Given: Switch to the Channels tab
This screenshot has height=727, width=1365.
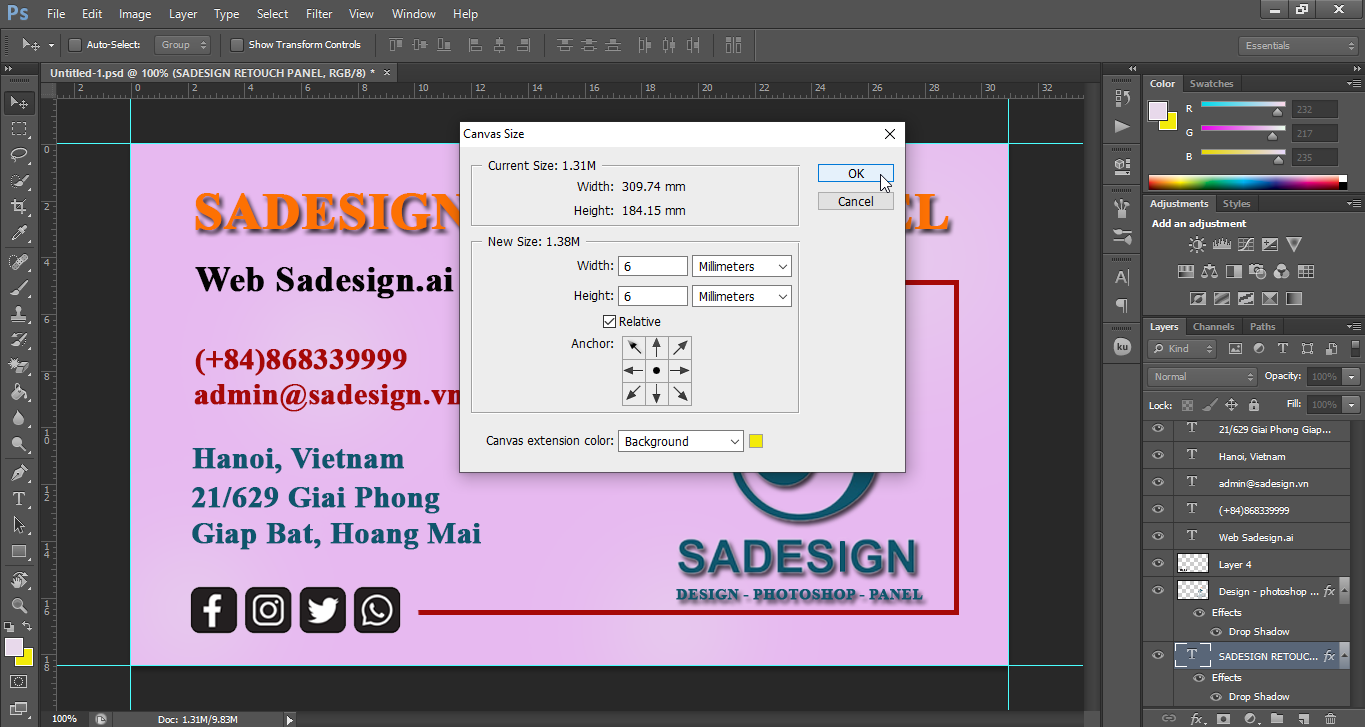Looking at the screenshot, I should click(1213, 327).
